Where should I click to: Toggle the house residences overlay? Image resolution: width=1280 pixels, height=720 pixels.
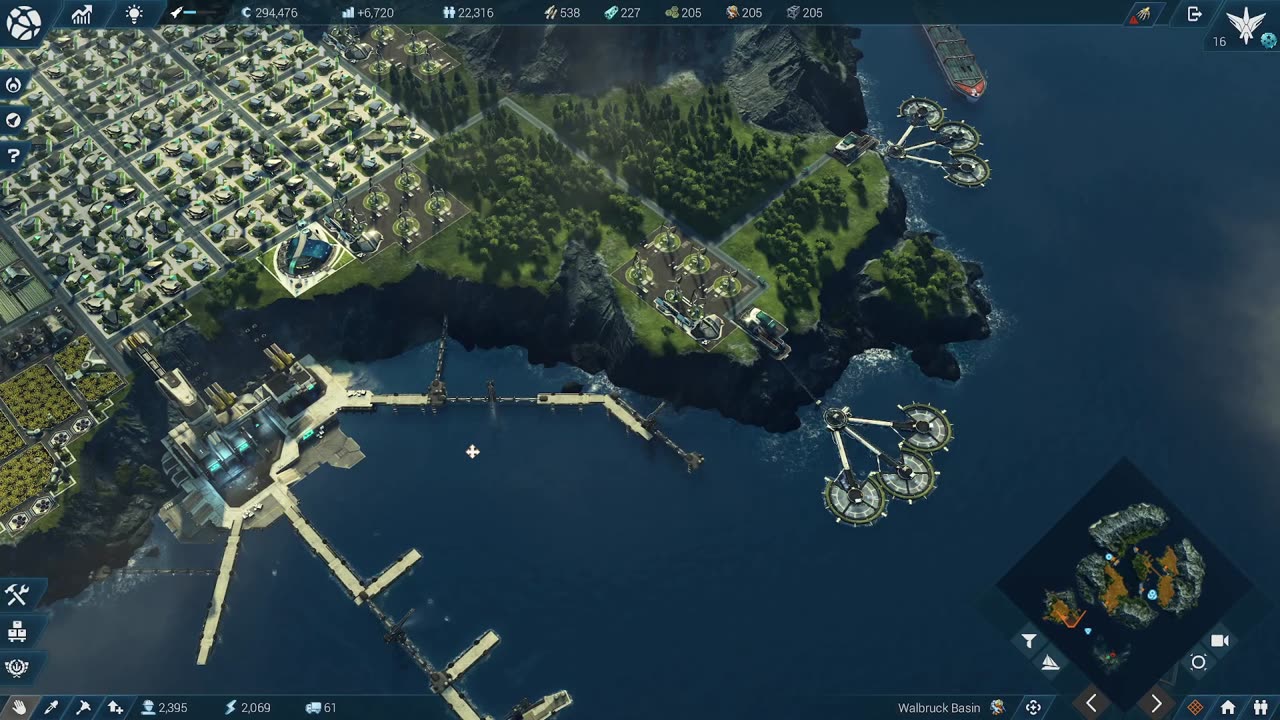pyautogui.click(x=1228, y=707)
